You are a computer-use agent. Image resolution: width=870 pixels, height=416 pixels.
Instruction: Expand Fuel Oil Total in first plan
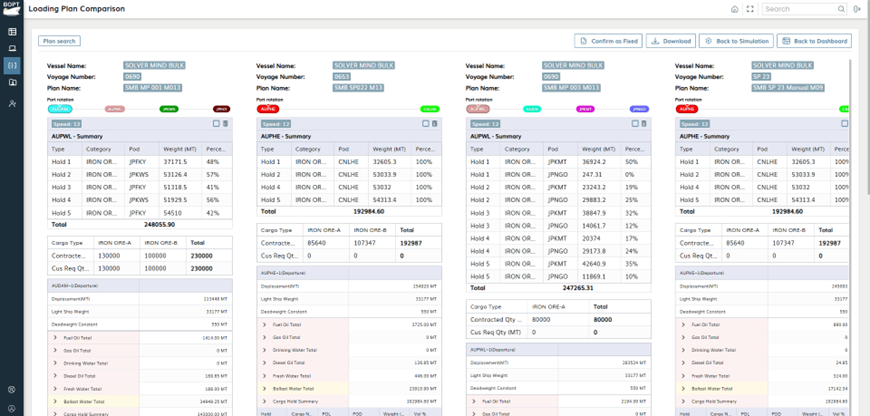tap(54, 339)
